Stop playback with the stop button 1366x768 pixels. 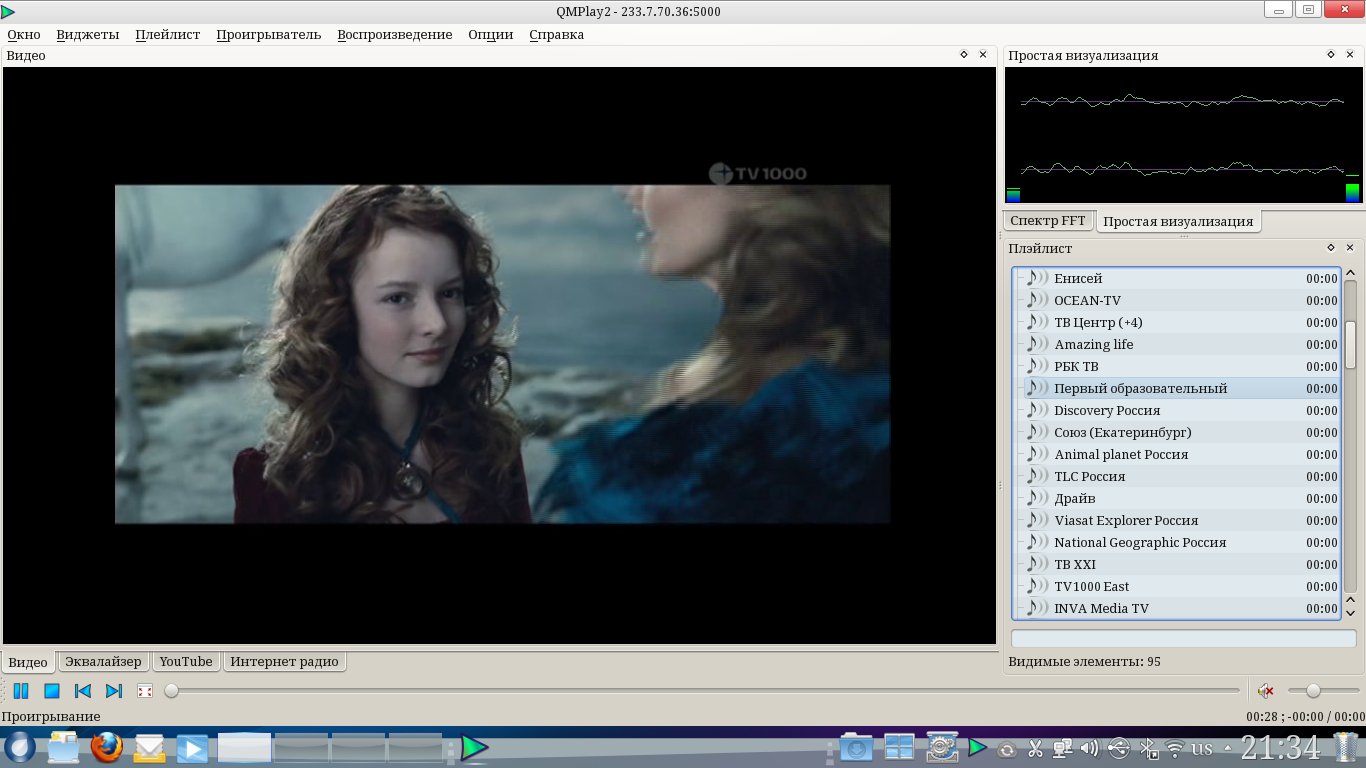point(52,691)
